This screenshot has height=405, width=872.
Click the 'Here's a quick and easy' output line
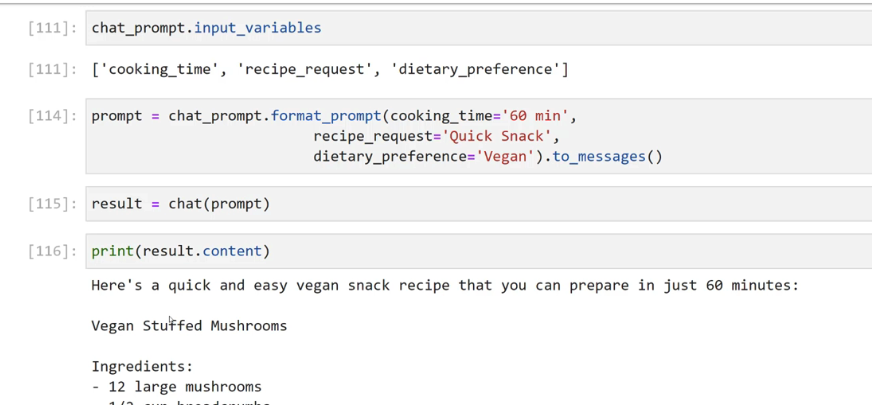click(x=445, y=285)
